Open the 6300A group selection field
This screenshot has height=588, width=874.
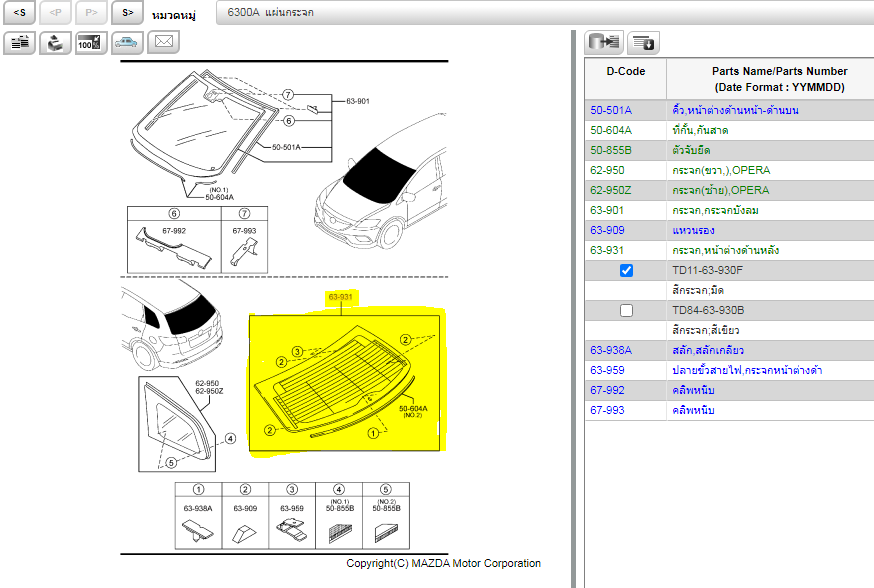[545, 12]
